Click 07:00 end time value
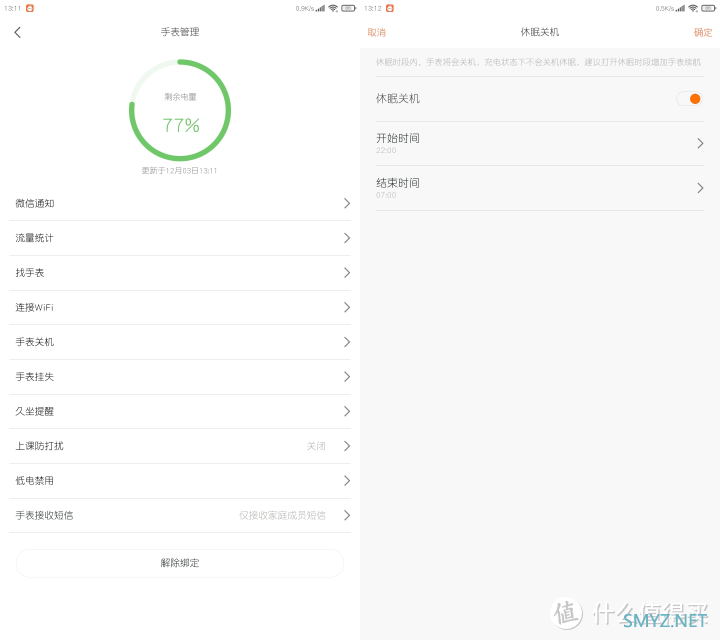 pyautogui.click(x=386, y=195)
